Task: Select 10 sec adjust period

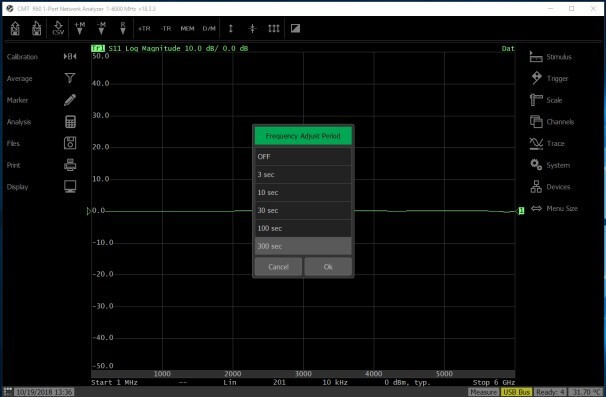Action: (x=303, y=193)
